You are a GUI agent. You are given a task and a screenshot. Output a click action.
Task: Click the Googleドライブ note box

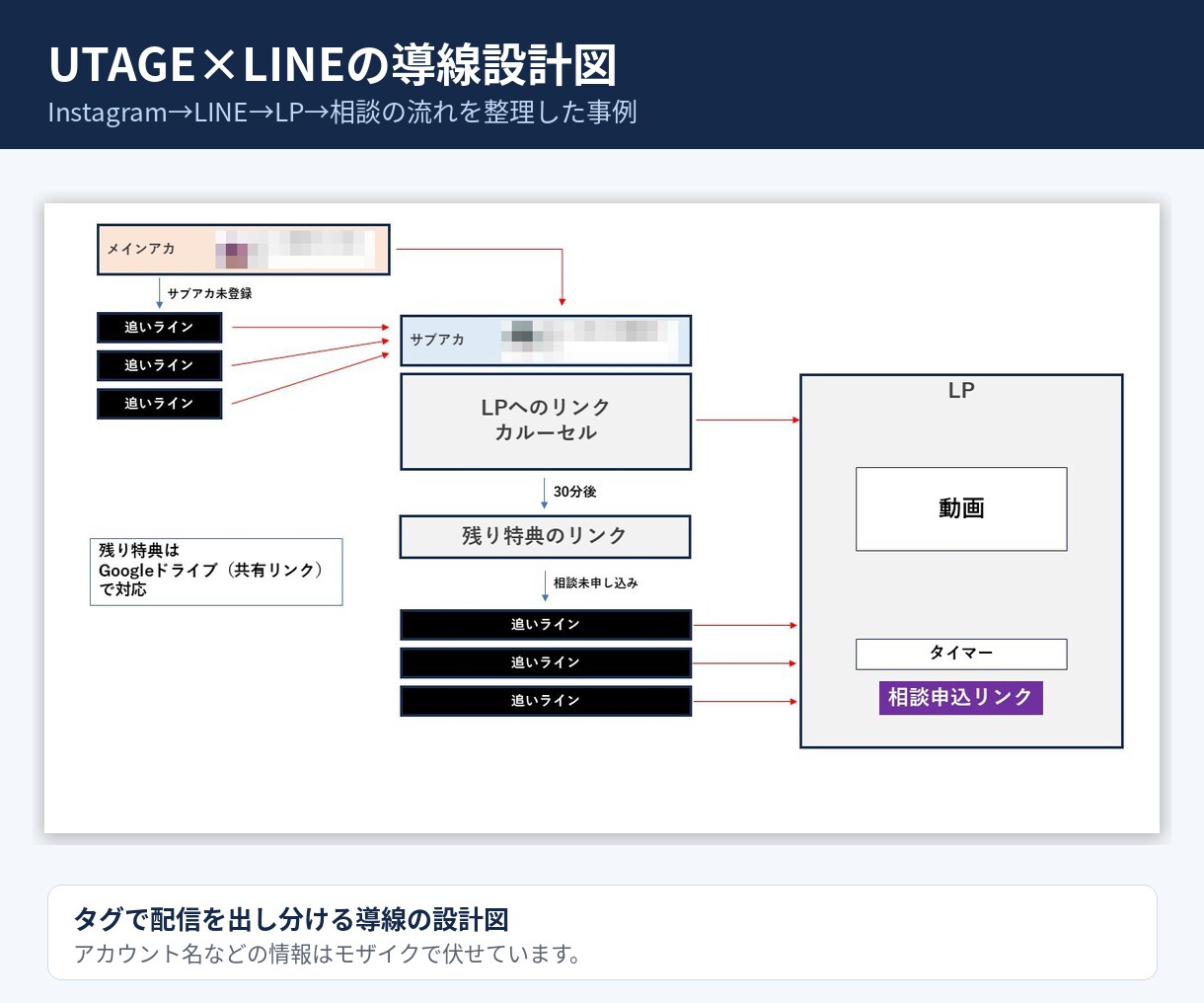(216, 572)
